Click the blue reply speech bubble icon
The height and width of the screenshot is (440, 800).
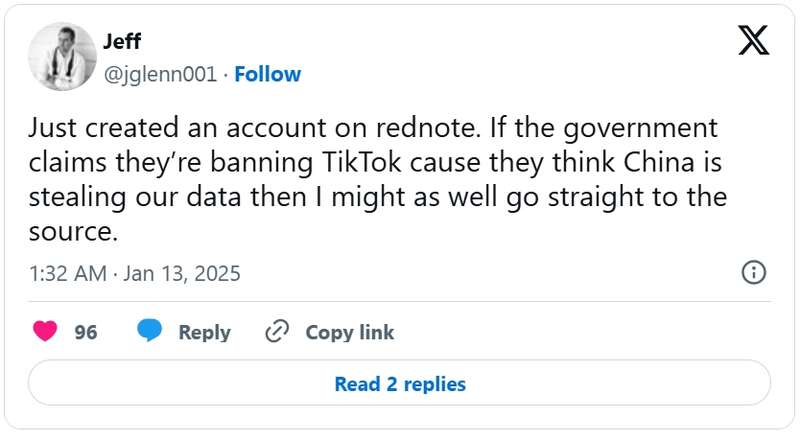150,332
